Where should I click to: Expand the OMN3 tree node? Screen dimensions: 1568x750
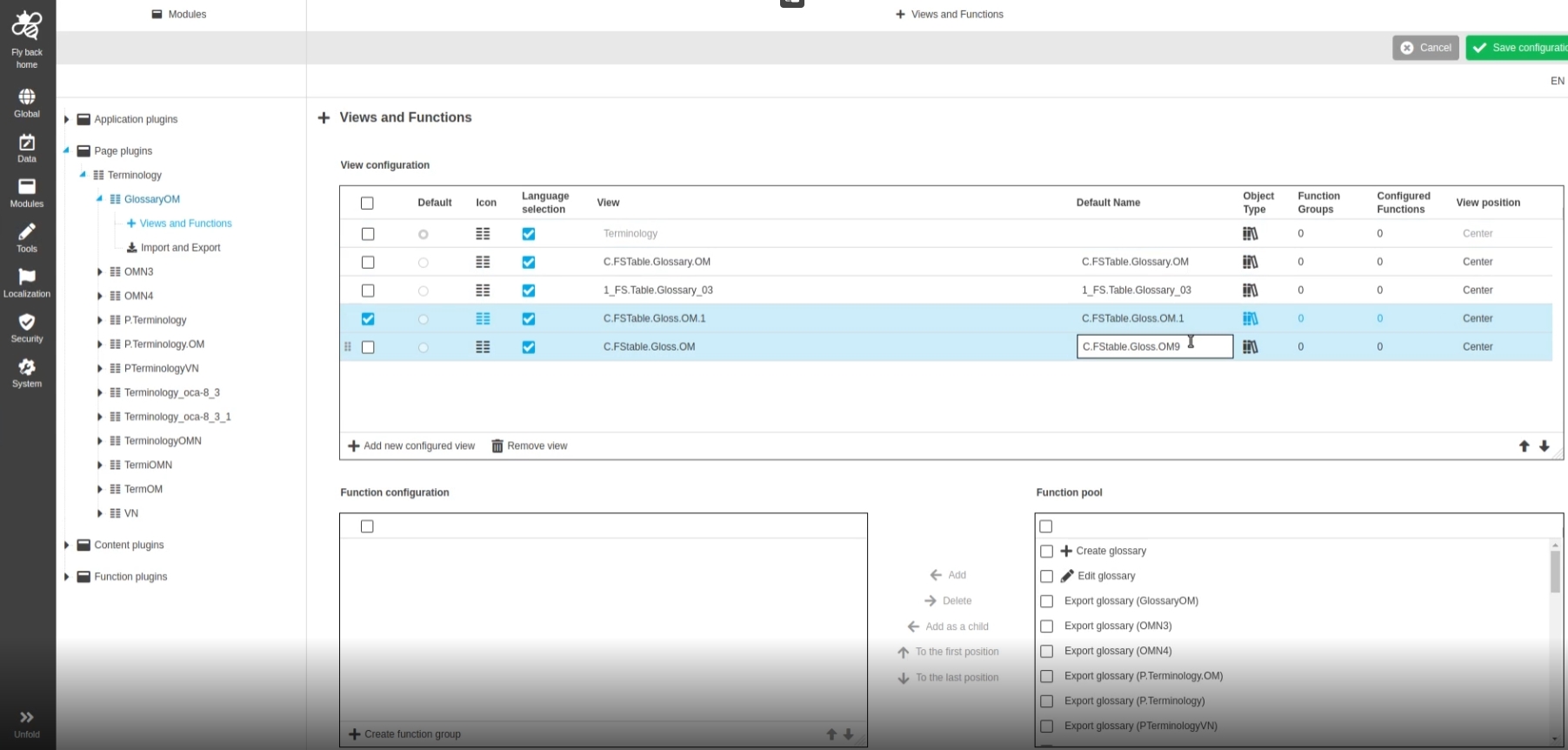tap(100, 272)
